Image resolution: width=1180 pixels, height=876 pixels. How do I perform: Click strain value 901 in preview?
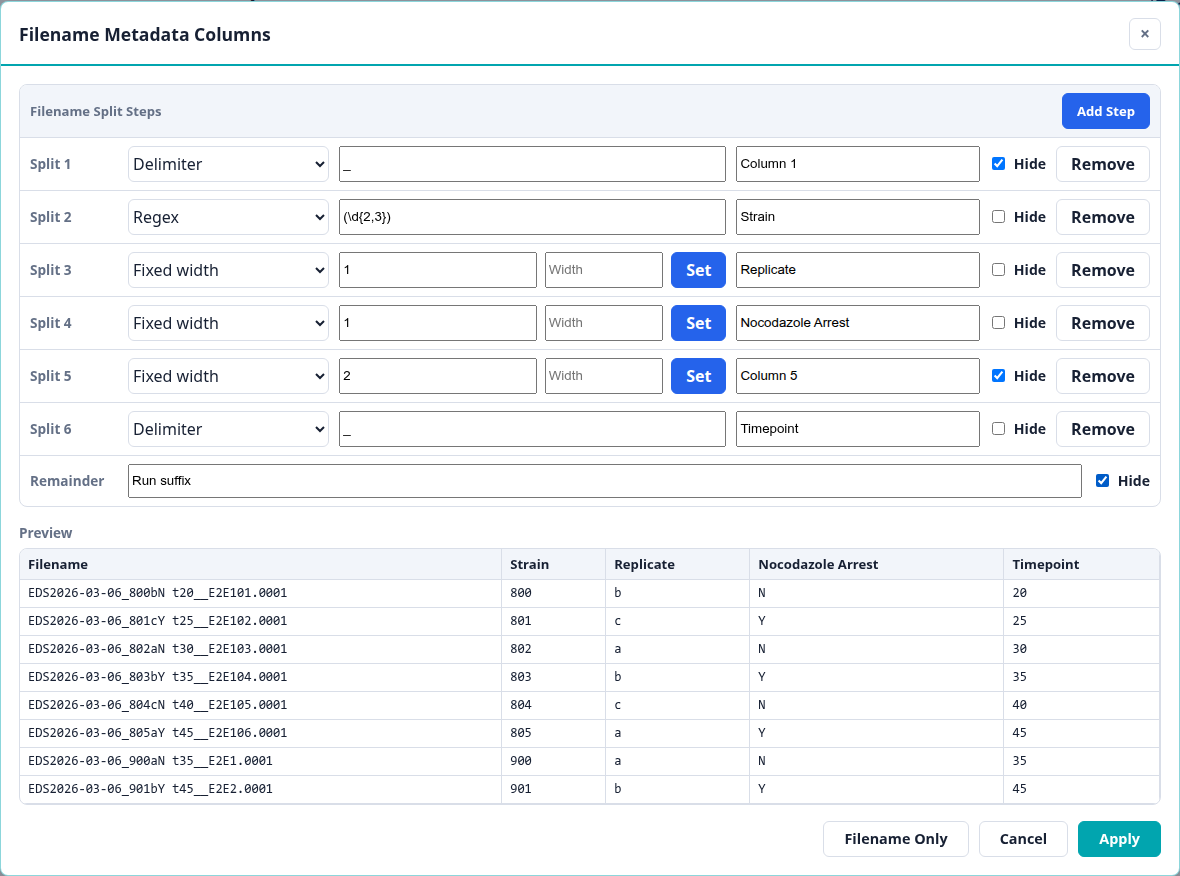click(x=521, y=789)
